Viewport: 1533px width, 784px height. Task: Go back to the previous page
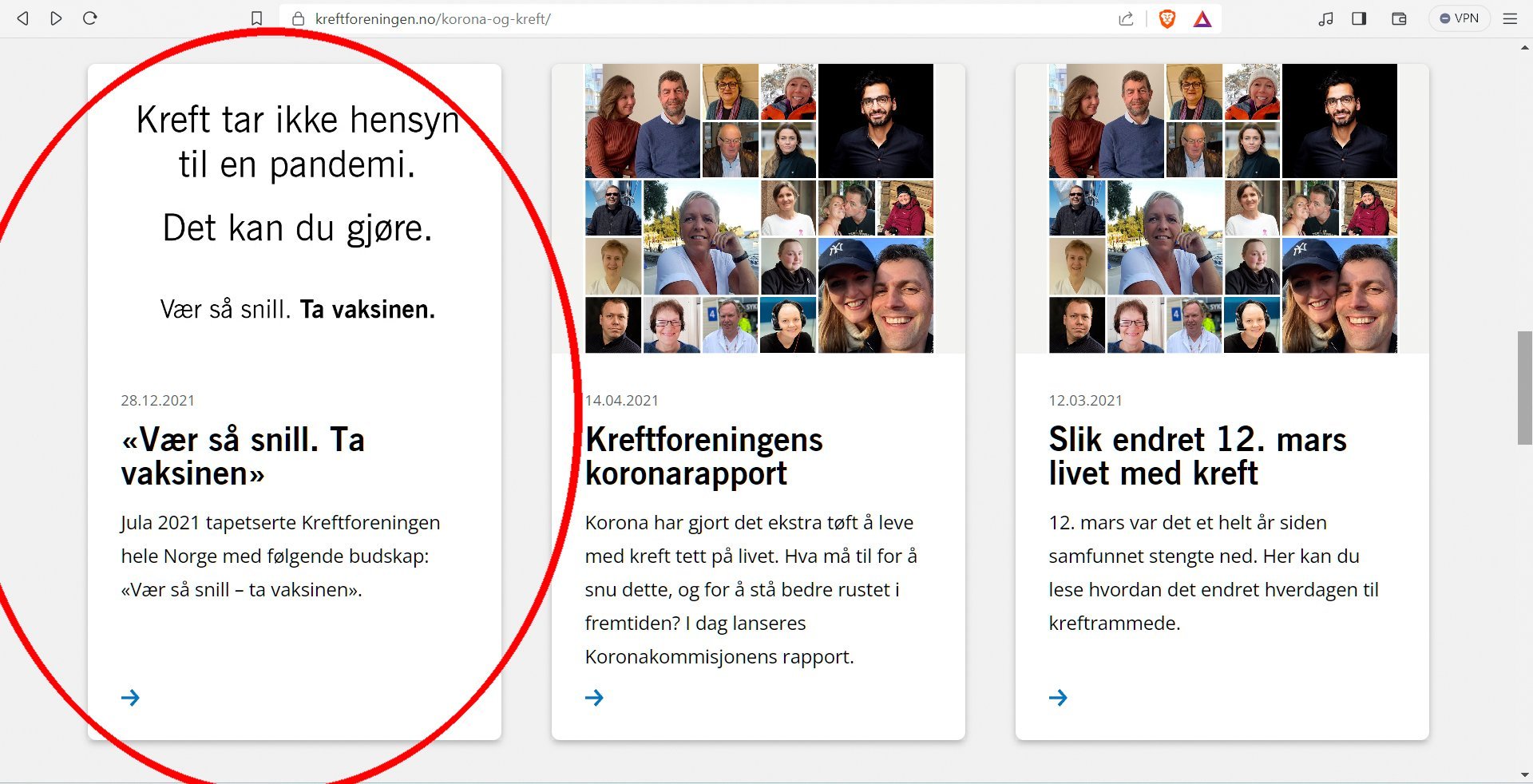(23, 18)
